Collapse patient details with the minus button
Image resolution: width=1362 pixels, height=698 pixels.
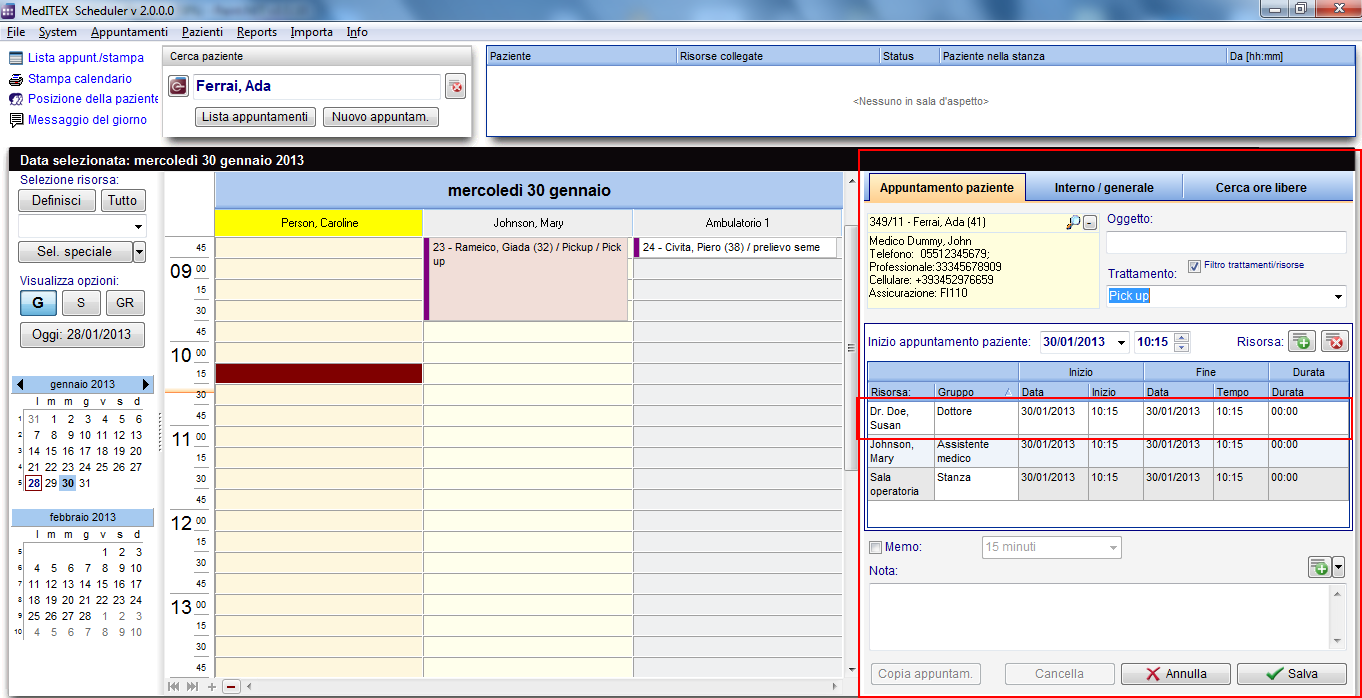click(x=1090, y=222)
